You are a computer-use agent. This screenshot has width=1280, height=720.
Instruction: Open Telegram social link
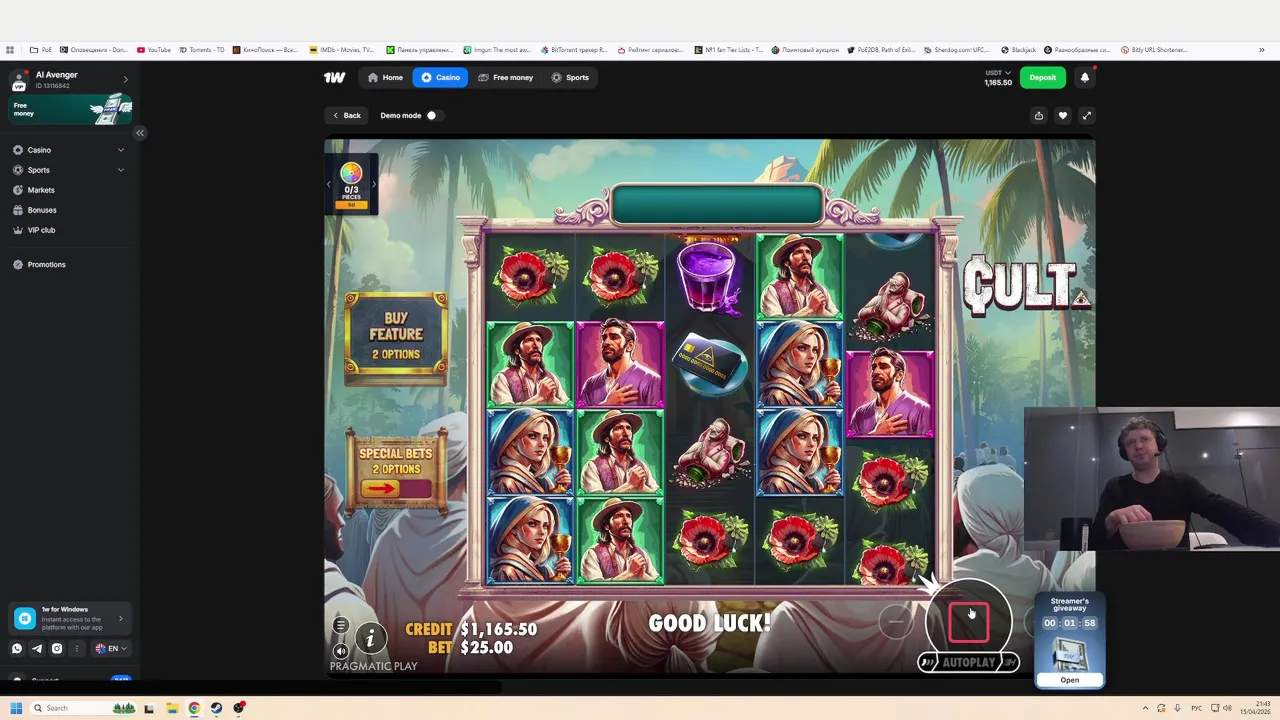point(37,648)
